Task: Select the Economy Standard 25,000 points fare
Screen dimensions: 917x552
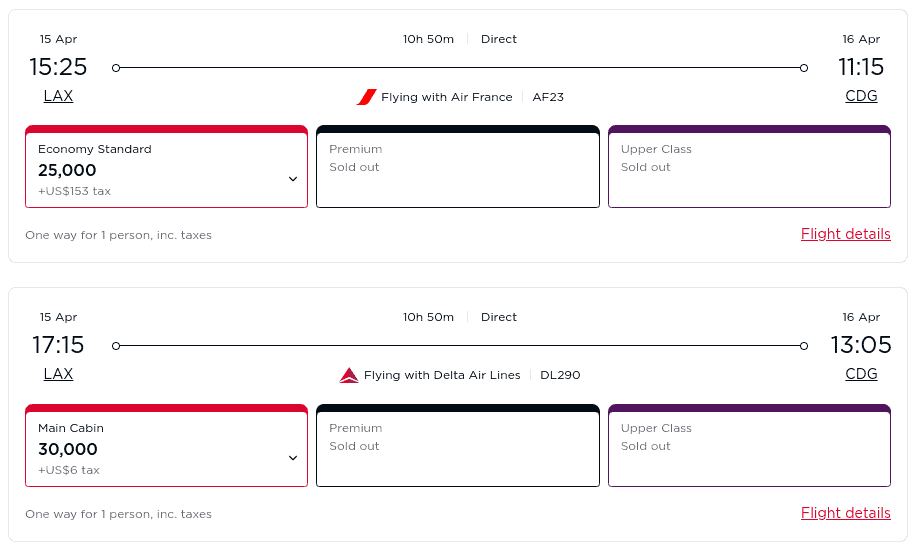Action: click(150, 170)
